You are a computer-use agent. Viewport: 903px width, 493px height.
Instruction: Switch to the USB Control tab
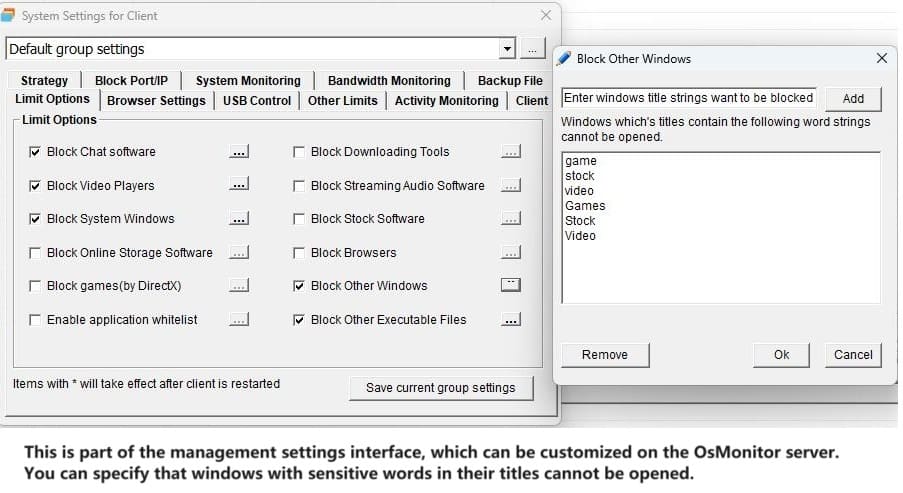click(x=257, y=101)
